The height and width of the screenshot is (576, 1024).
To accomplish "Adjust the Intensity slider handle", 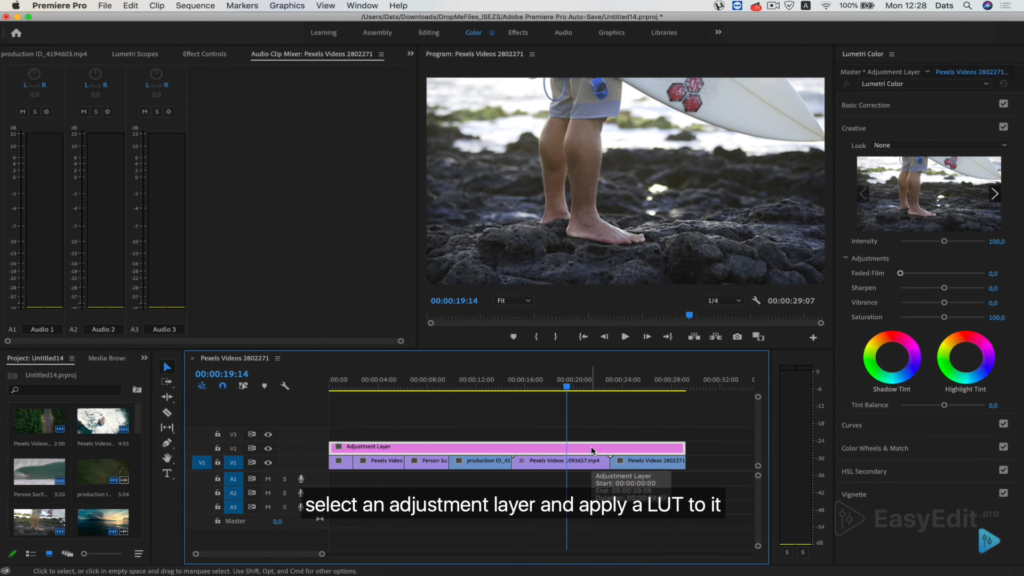I will [x=944, y=241].
